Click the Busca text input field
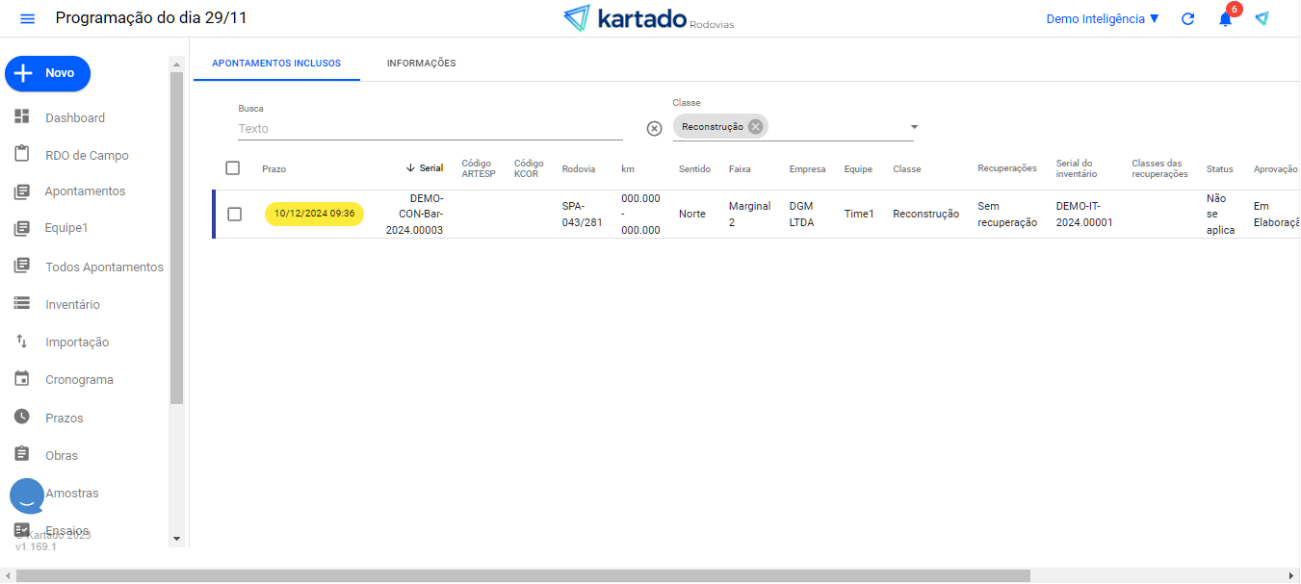Viewport: 1301px width, 584px height. pos(430,128)
